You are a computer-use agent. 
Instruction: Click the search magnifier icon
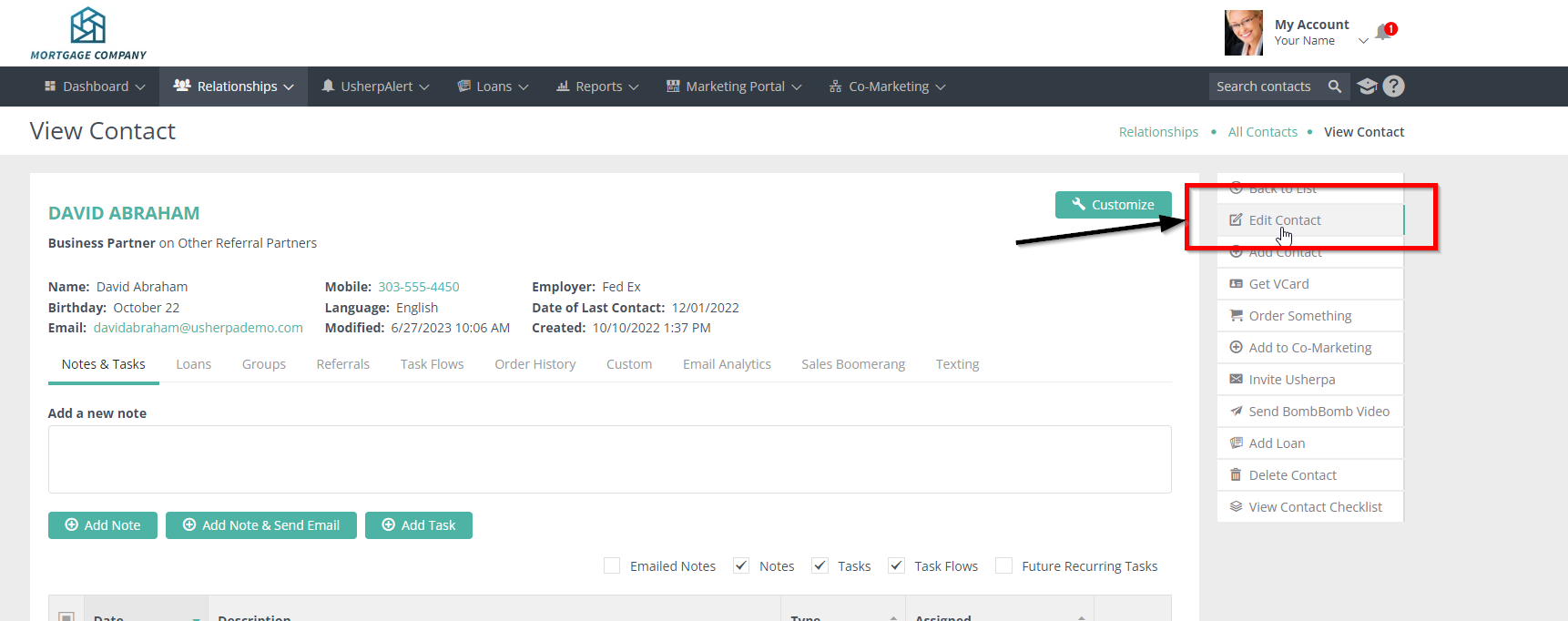[1334, 87]
